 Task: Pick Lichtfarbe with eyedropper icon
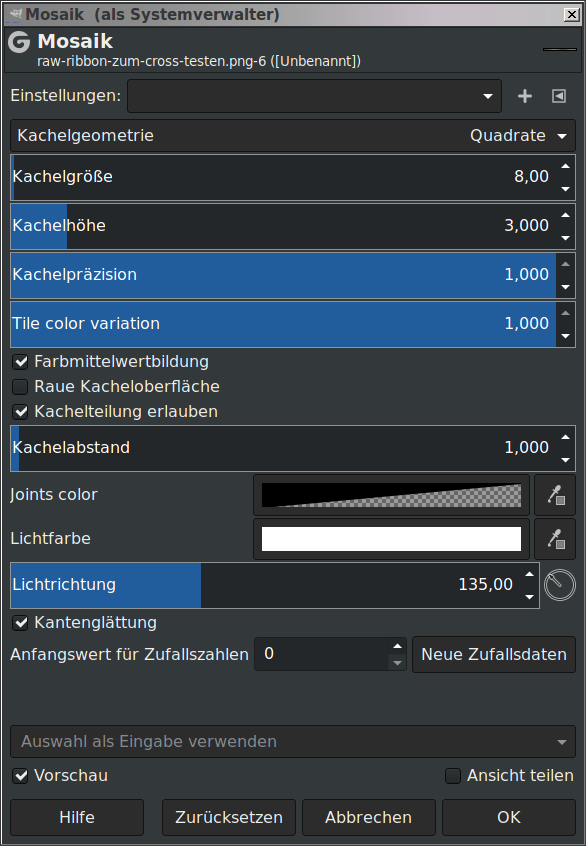point(555,539)
